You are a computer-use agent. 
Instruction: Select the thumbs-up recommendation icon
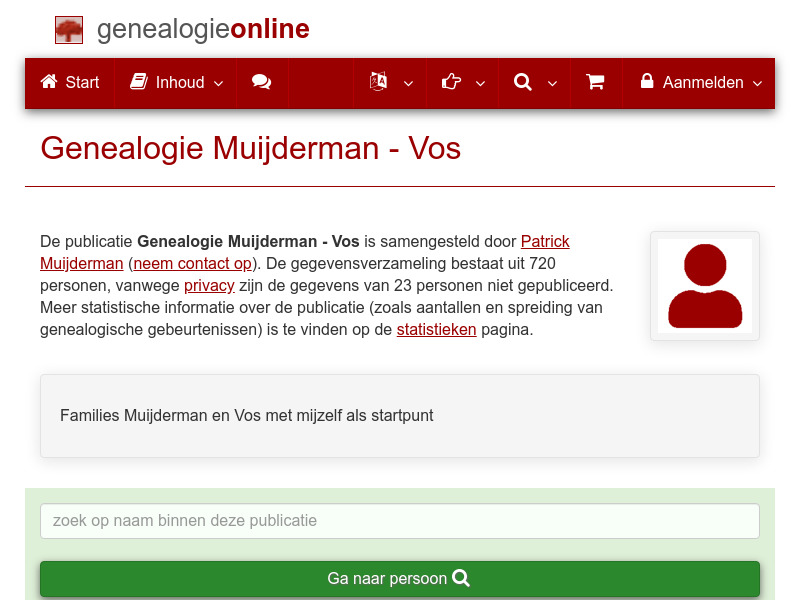[451, 83]
